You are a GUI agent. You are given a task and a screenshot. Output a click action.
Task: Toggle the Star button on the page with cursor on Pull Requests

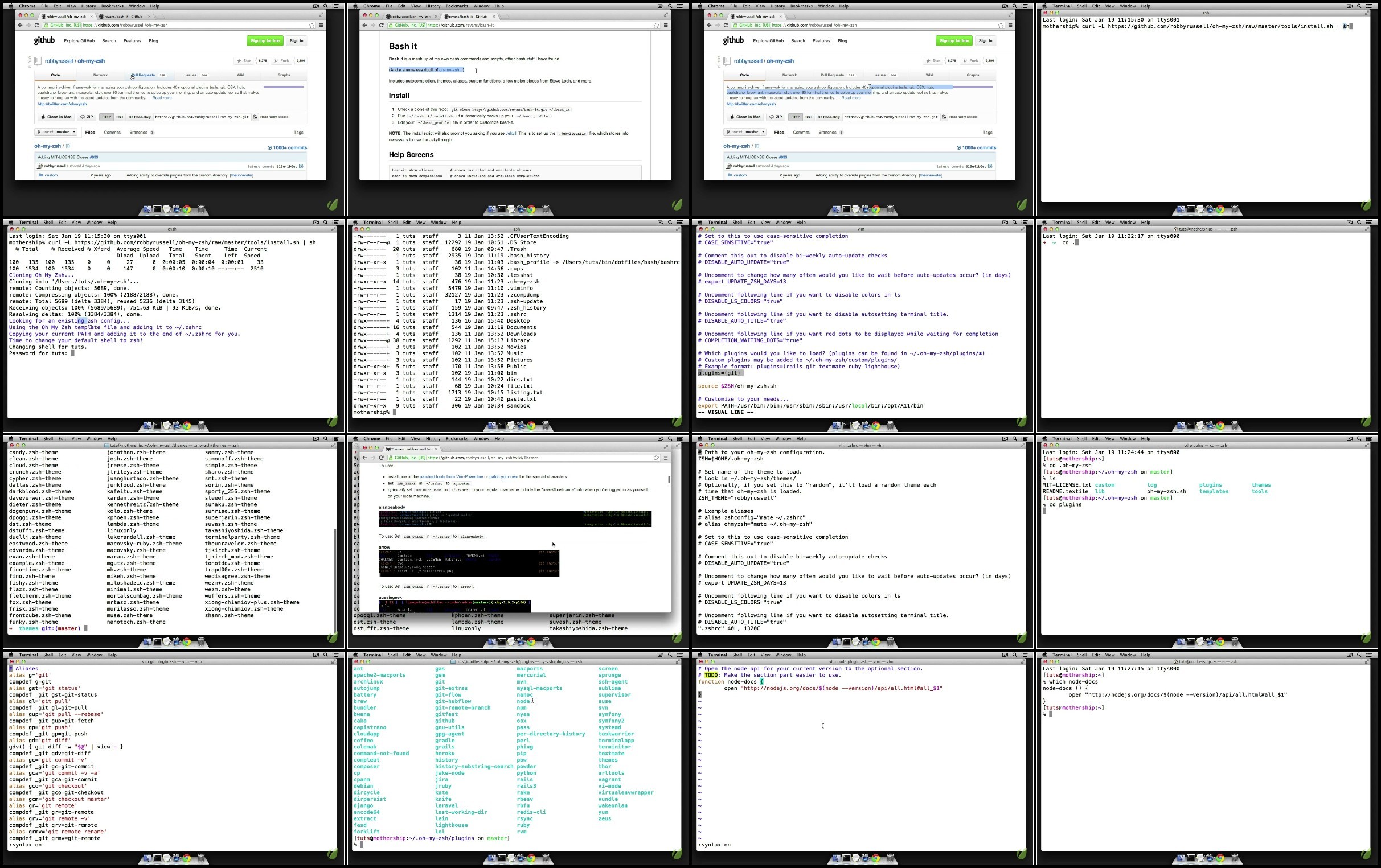tap(244, 61)
